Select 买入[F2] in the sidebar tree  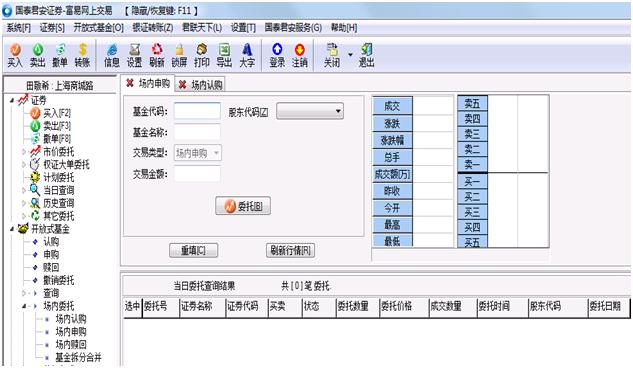(57, 113)
